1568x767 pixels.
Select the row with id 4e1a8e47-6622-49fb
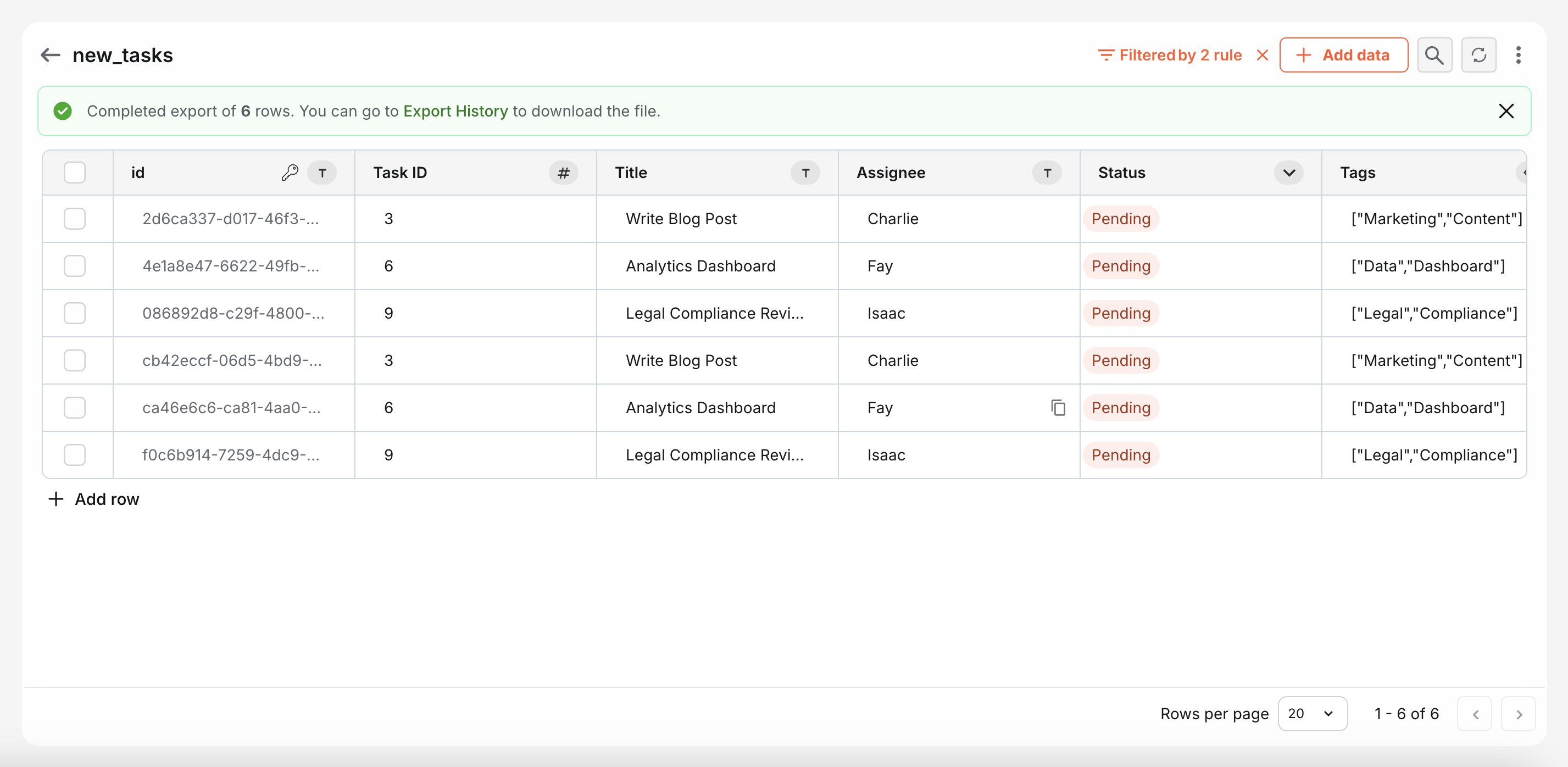point(75,266)
